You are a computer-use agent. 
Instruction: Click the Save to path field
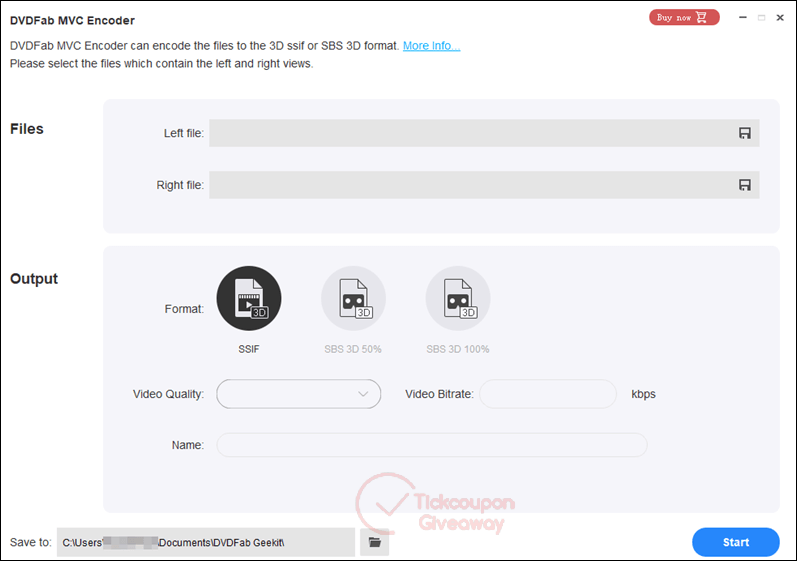(206, 542)
